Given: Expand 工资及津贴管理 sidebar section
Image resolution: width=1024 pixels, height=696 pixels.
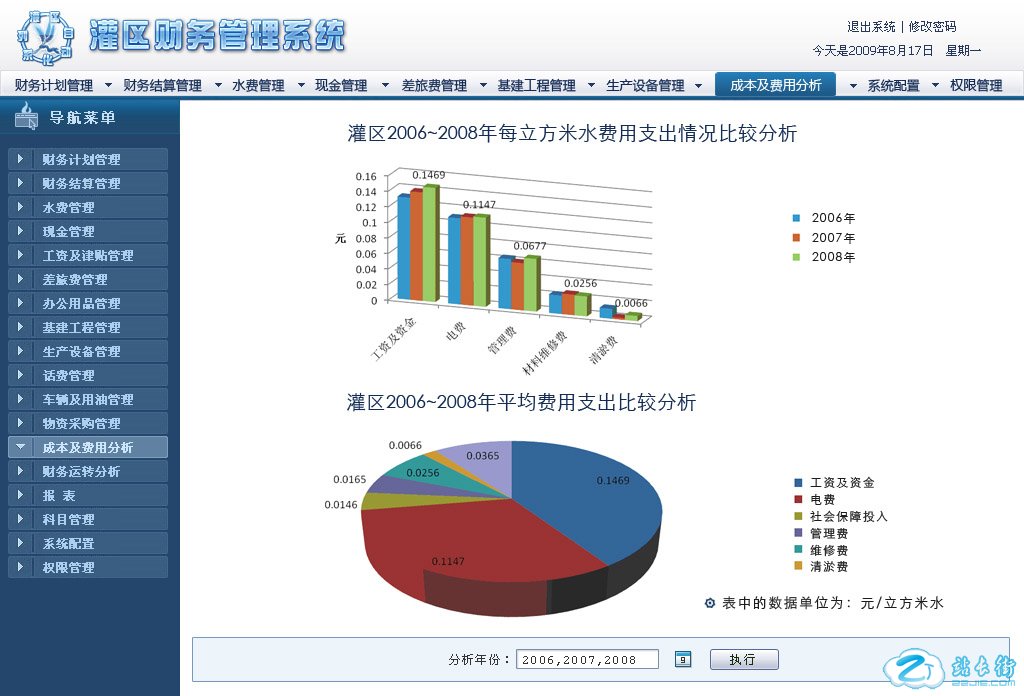Looking at the screenshot, I should 87,255.
